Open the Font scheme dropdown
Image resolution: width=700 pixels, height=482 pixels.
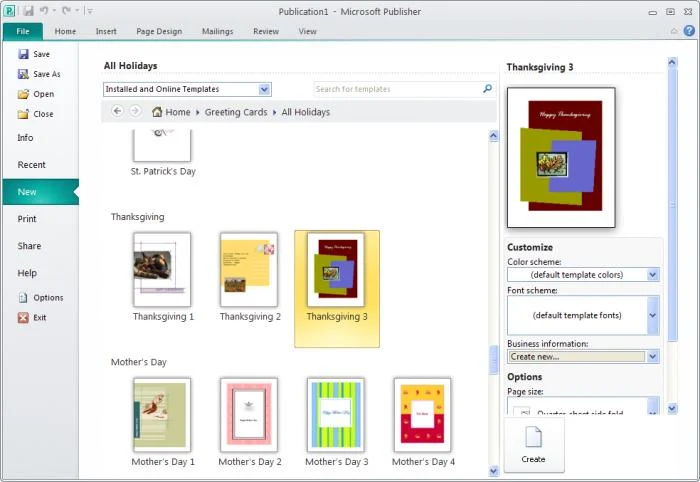[x=652, y=315]
